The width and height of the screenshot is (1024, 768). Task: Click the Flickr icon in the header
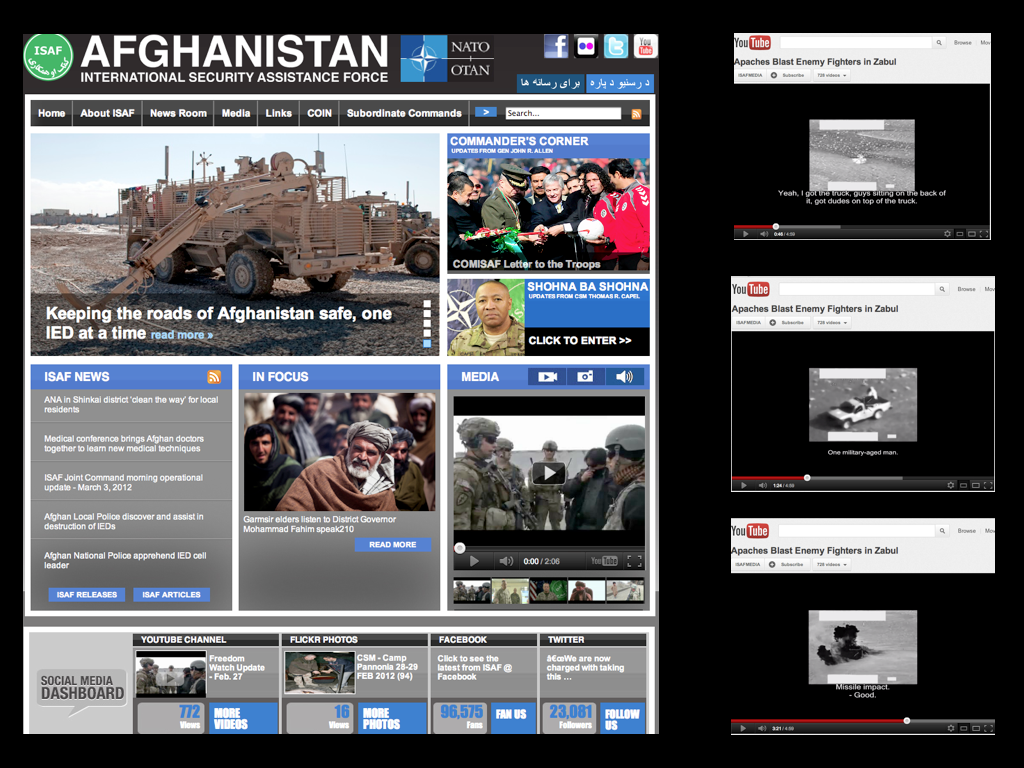[586, 46]
